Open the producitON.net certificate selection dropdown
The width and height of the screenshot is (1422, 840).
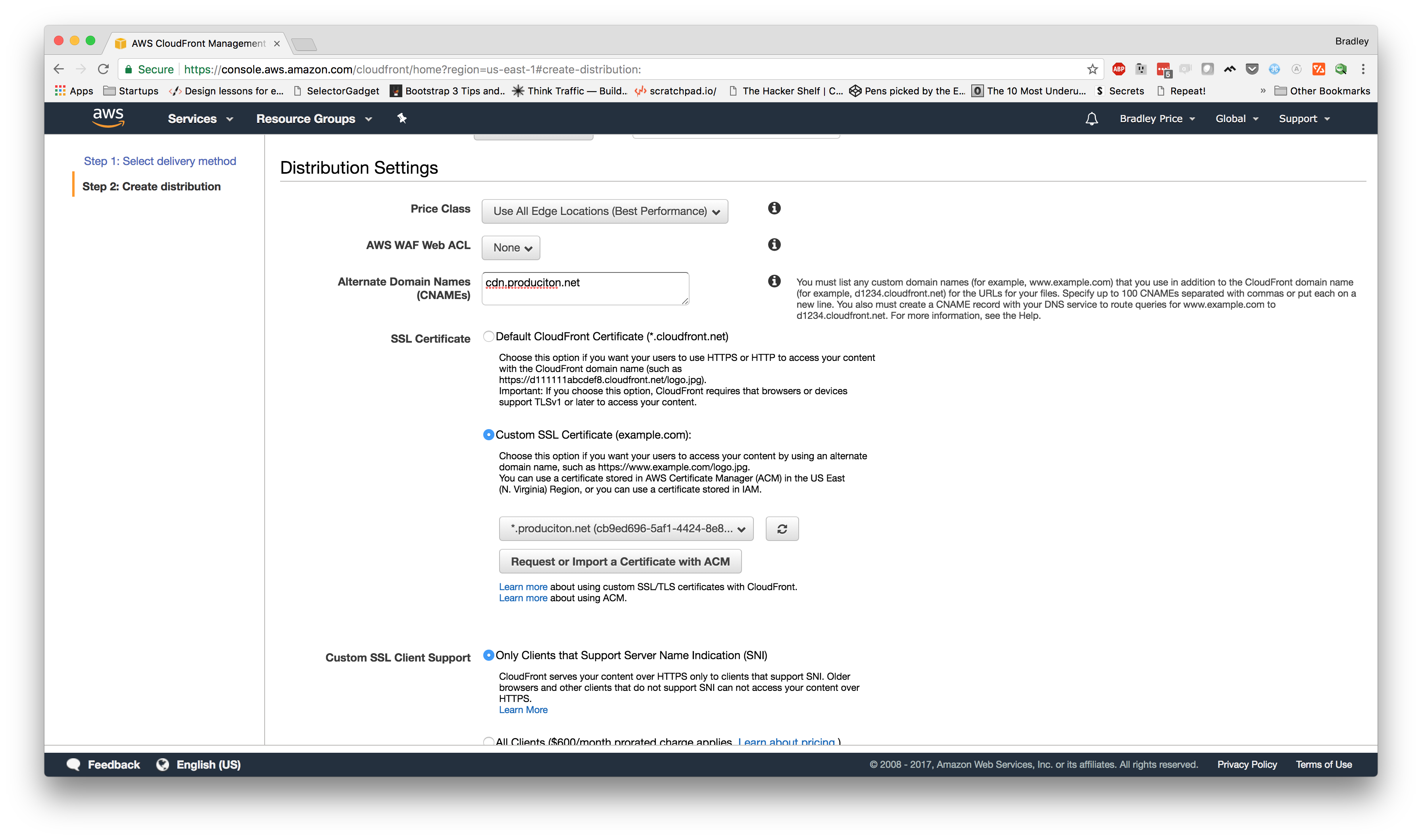[x=626, y=529]
